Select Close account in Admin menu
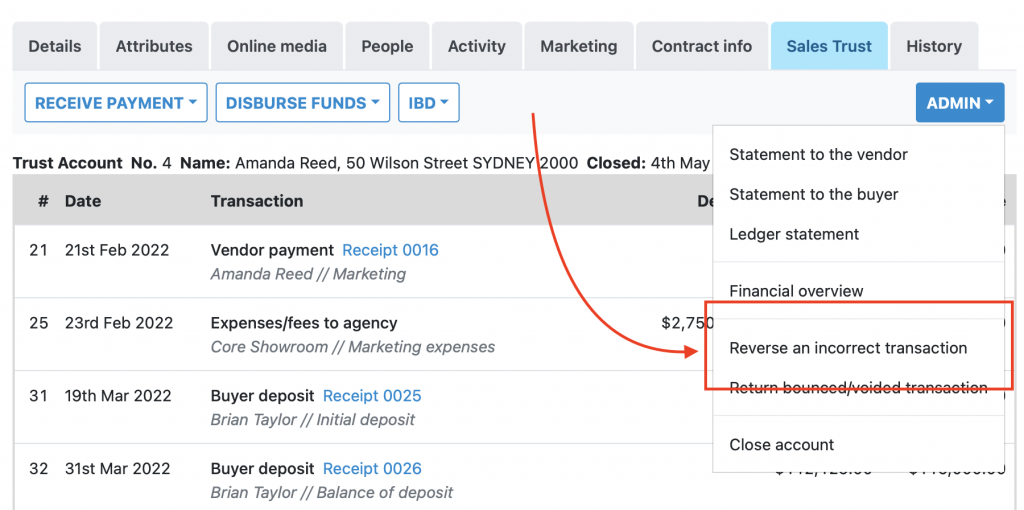 pyautogui.click(x=781, y=445)
